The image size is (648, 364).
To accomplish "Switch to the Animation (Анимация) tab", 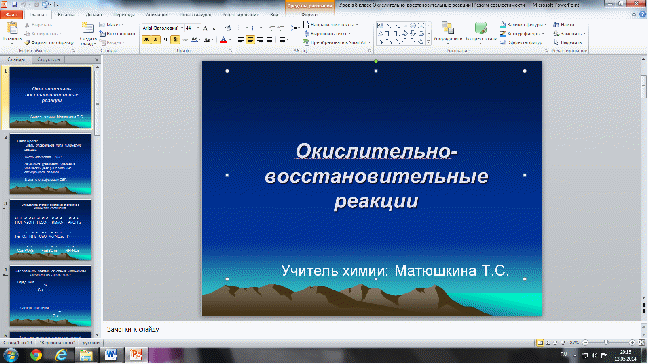I will coord(157,14).
